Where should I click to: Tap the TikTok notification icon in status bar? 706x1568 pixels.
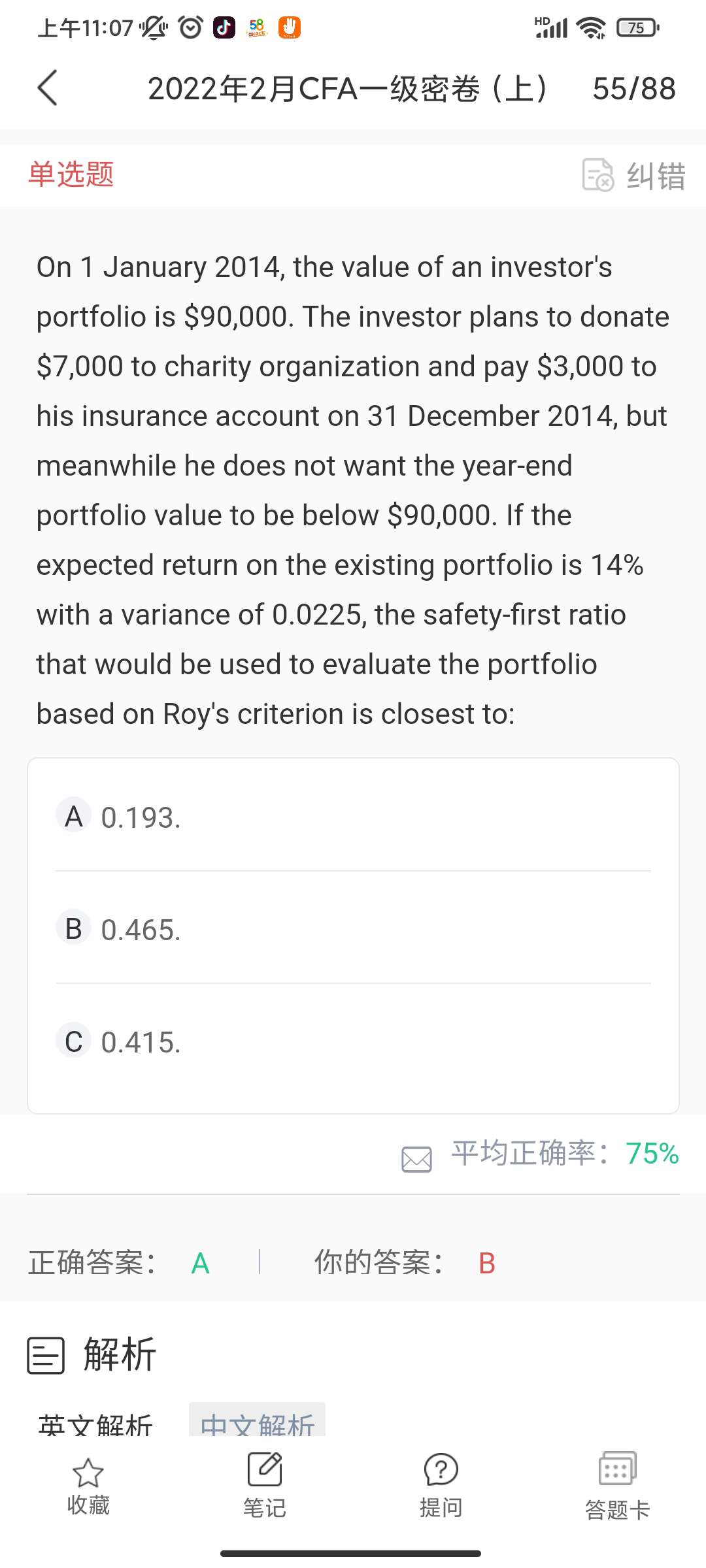[224, 27]
